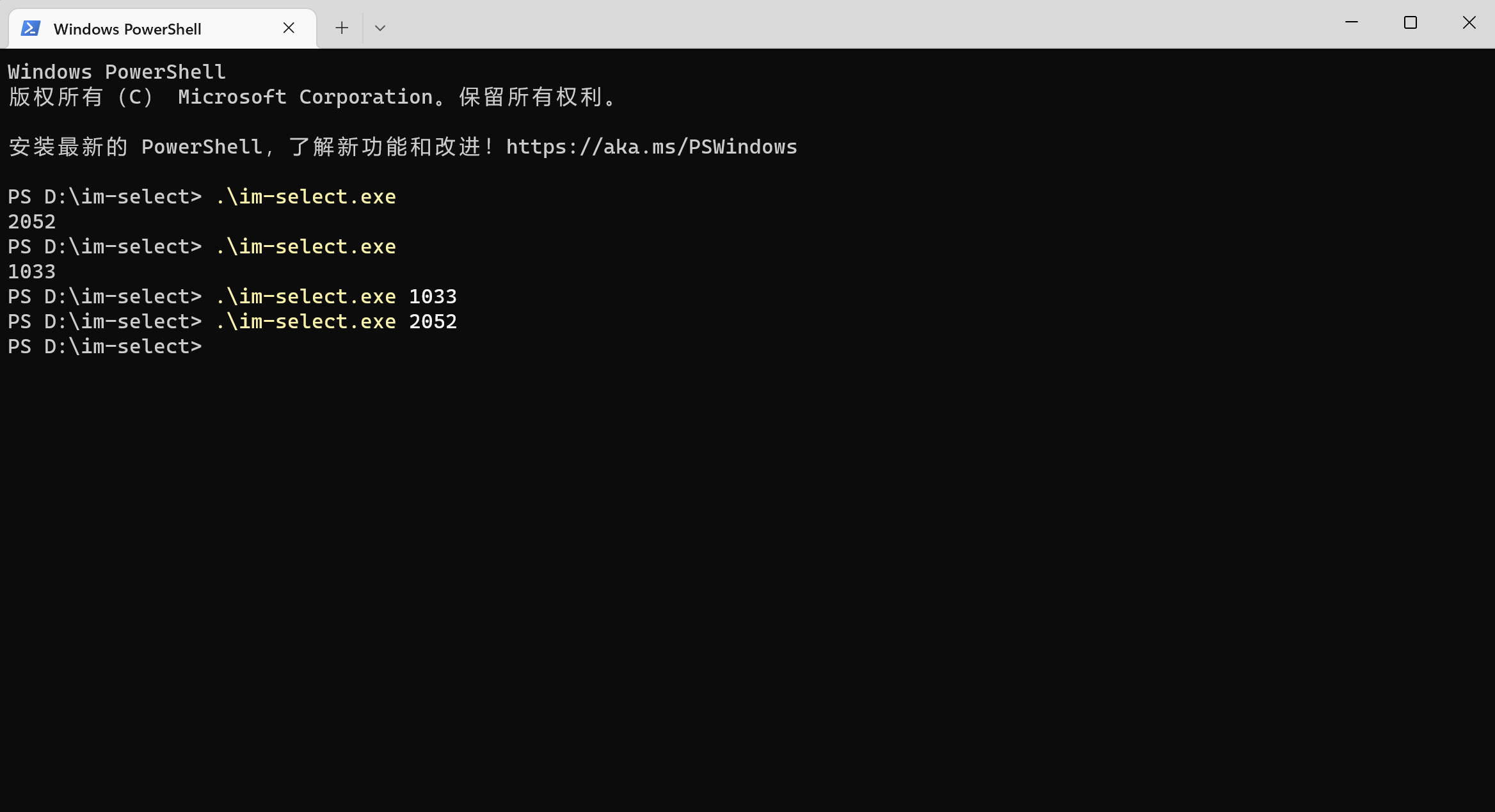This screenshot has width=1495, height=812.
Task: Select the "1033" output text
Action: pyautogui.click(x=31, y=271)
